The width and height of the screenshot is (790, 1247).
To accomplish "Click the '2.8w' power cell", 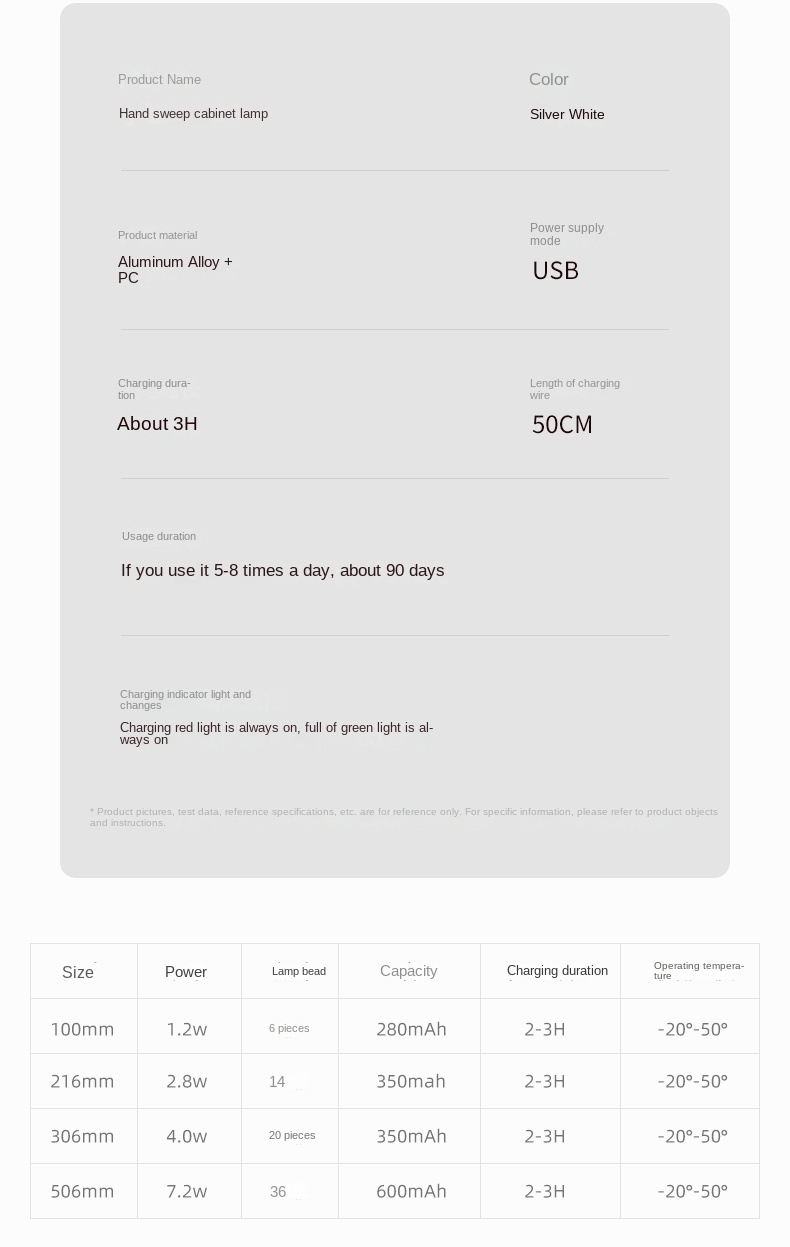I will [x=187, y=1082].
